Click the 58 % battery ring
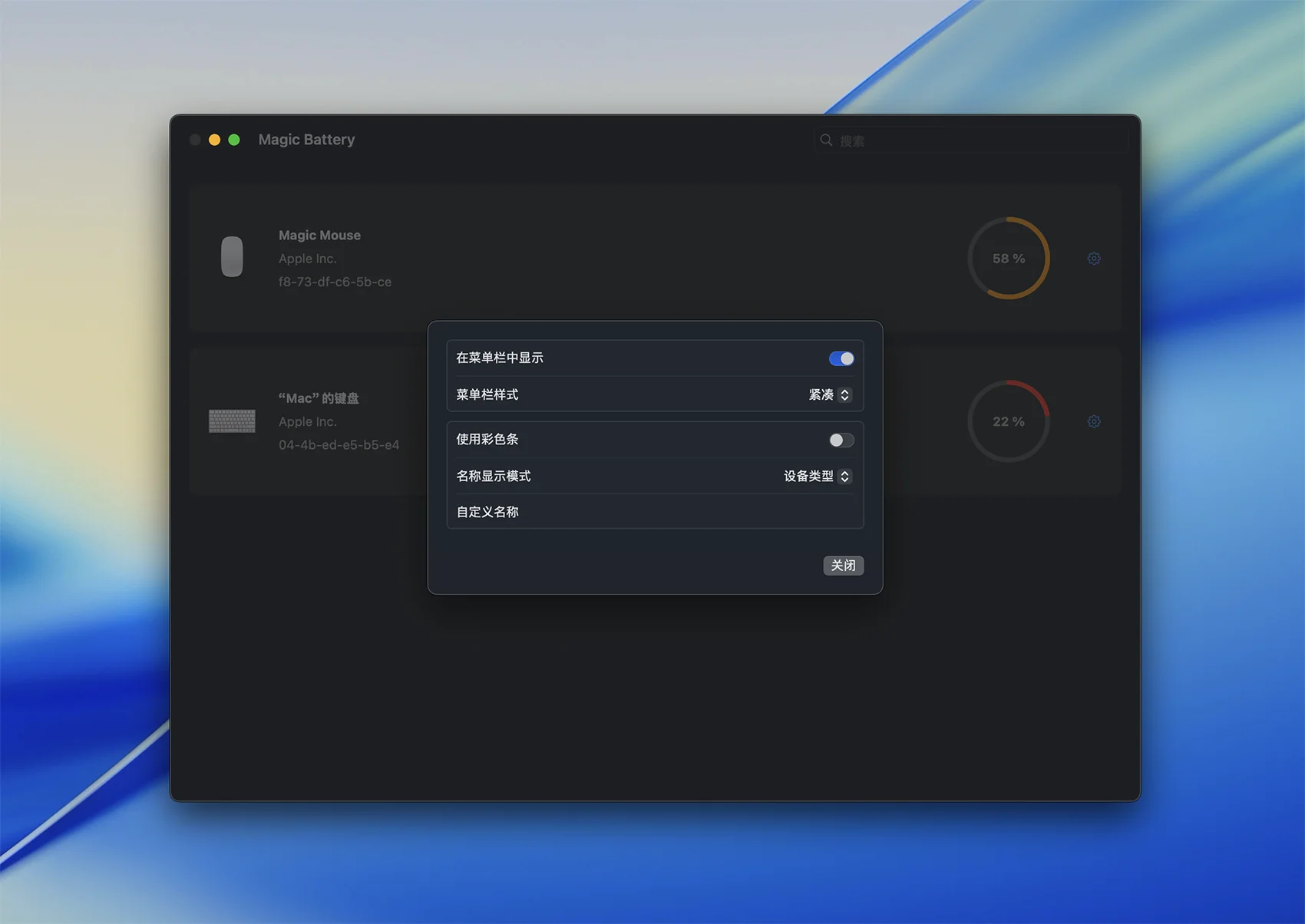Screen dimensions: 1305x924 coord(1008,259)
